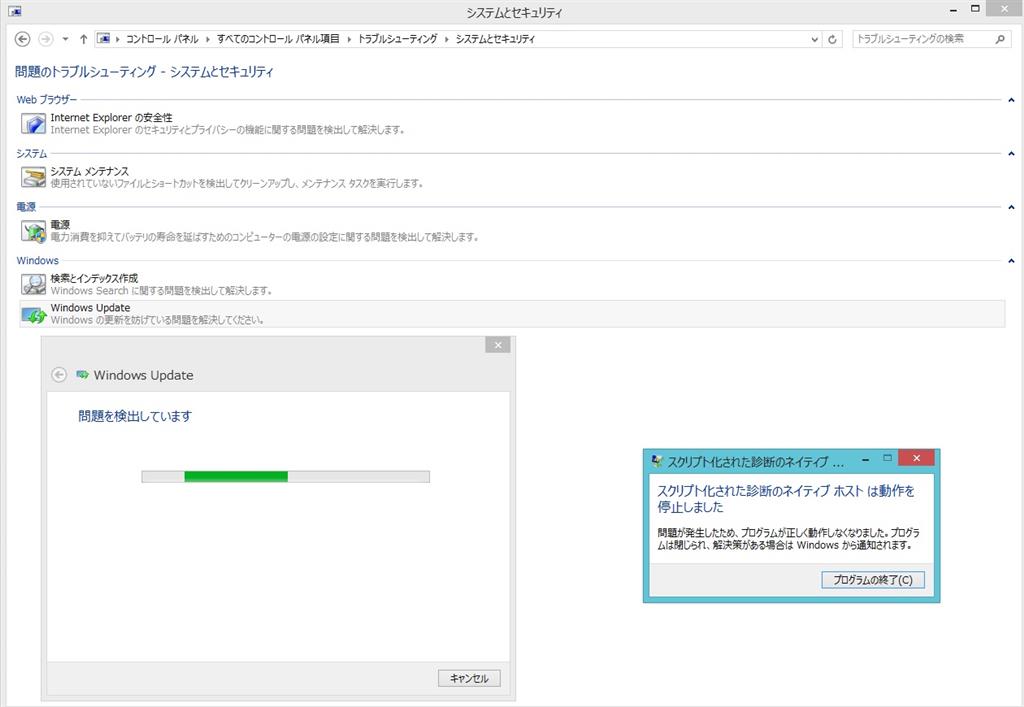Go back with the address bar back arrow
Viewport: 1024px width, 707px height.
(x=22, y=39)
